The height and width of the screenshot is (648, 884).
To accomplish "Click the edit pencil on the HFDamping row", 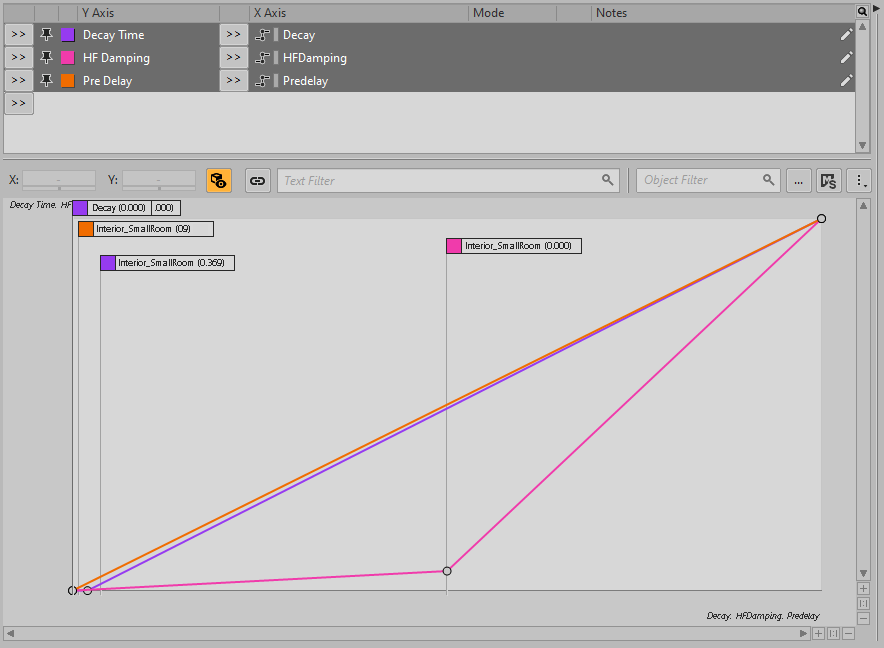I will (846, 58).
